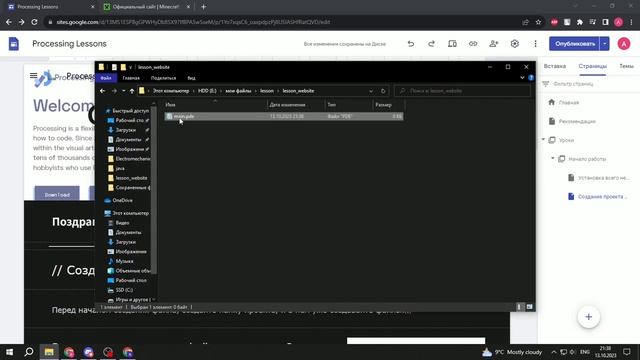Click the refresh icon in the address bar
The height and width of the screenshot is (360, 640).
383,91
